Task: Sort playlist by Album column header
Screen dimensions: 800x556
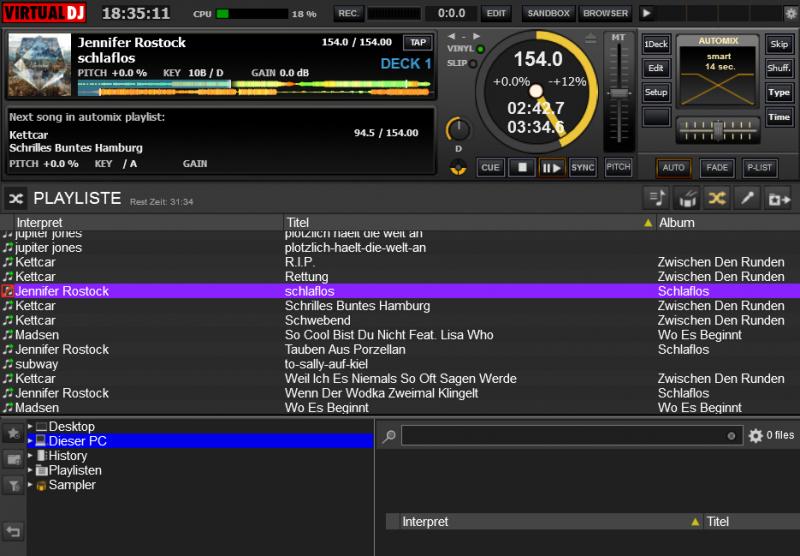Action: tap(728, 222)
